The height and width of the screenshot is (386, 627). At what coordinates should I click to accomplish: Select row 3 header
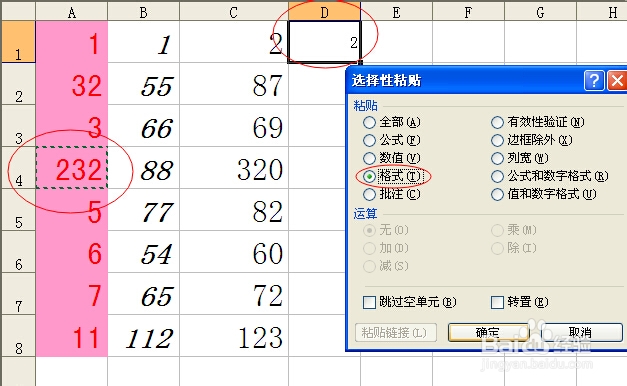click(18, 126)
